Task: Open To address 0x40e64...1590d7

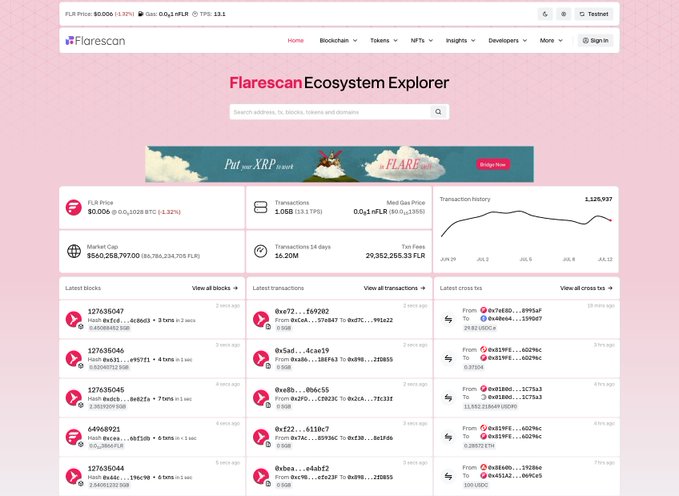Action: coord(514,318)
